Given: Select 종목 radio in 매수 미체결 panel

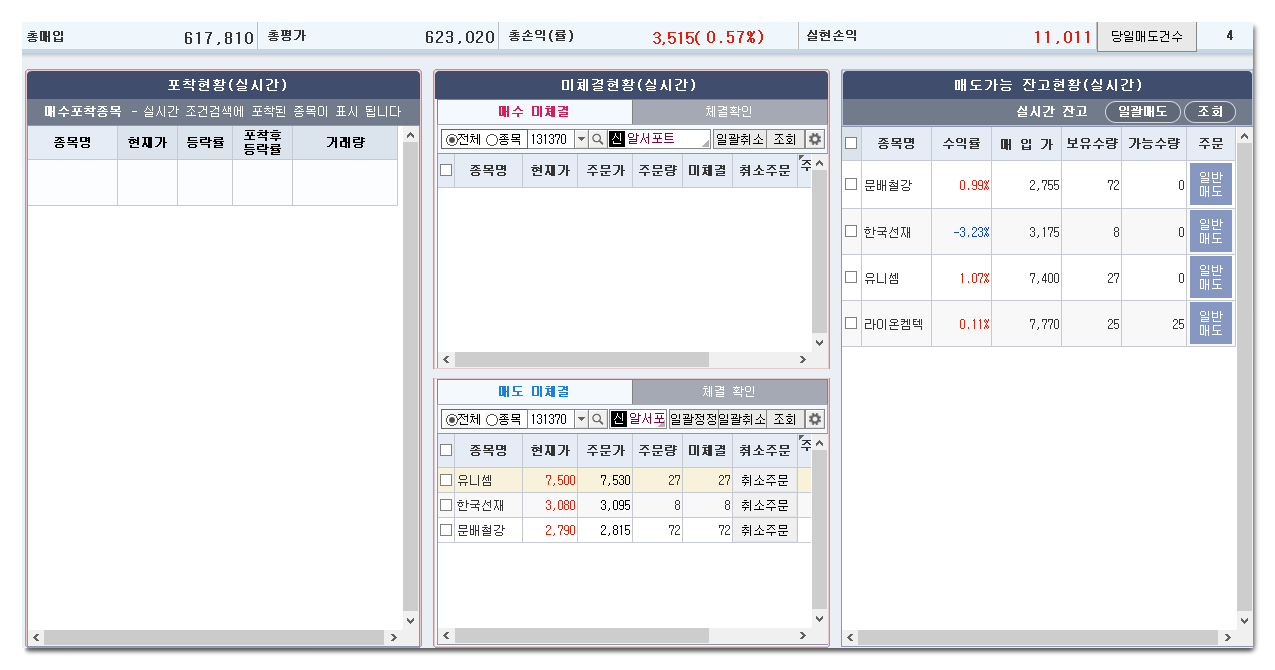Looking at the screenshot, I should [491, 139].
